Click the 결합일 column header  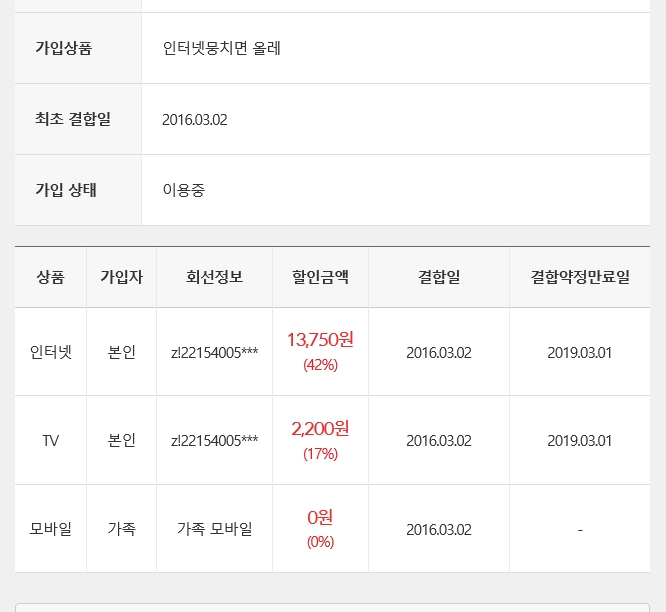pyautogui.click(x=439, y=277)
